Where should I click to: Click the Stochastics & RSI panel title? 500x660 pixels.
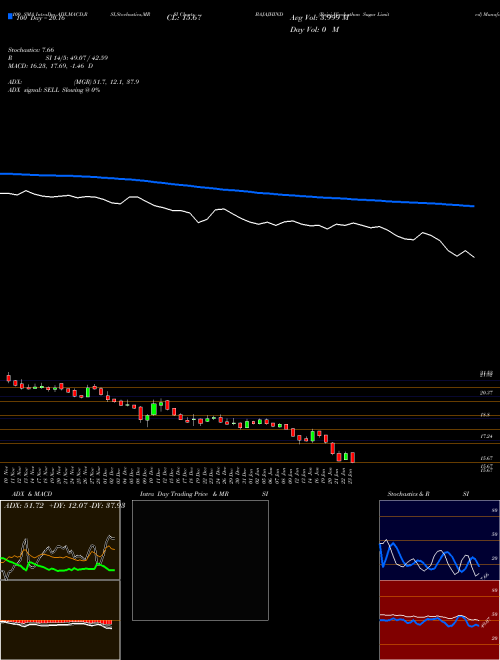[x=428, y=494]
